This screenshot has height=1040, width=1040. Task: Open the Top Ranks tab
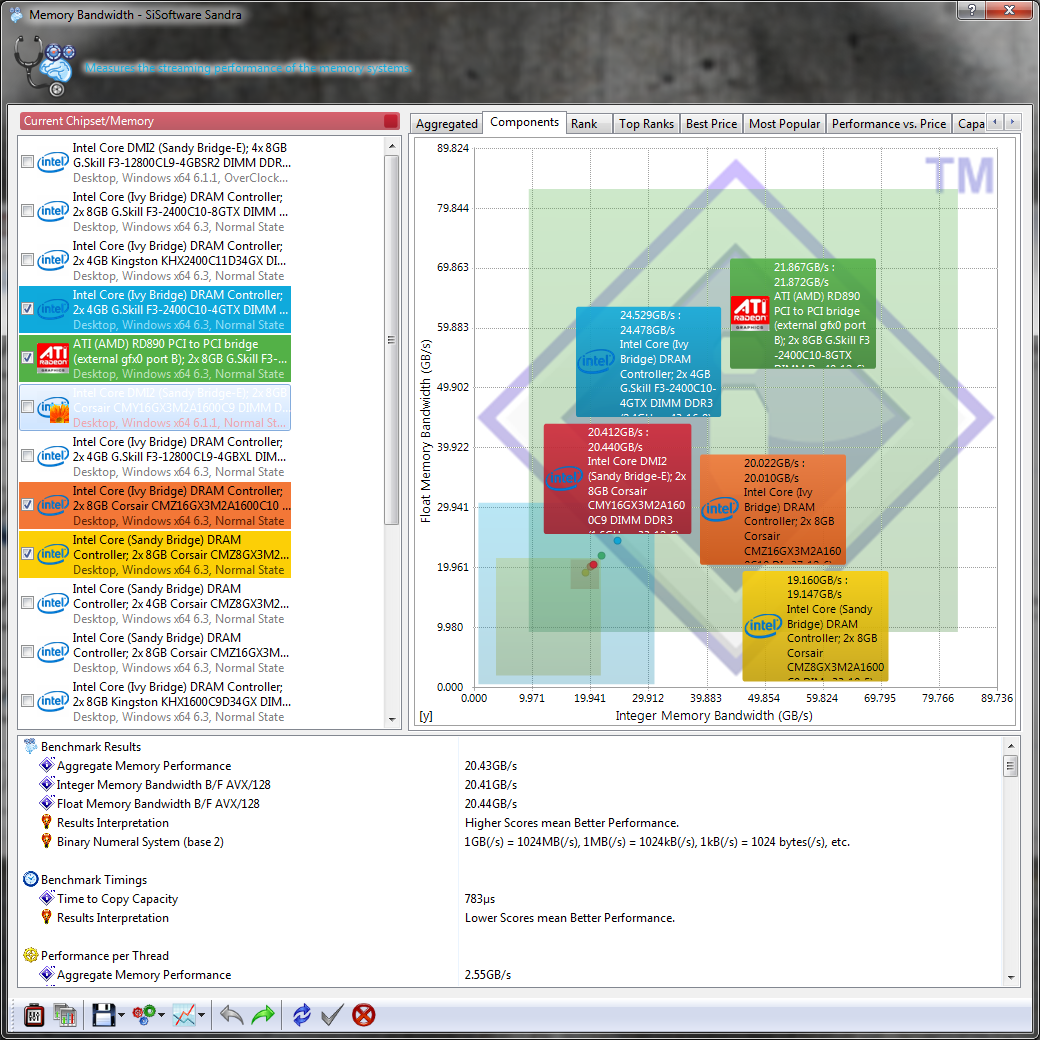click(x=646, y=124)
